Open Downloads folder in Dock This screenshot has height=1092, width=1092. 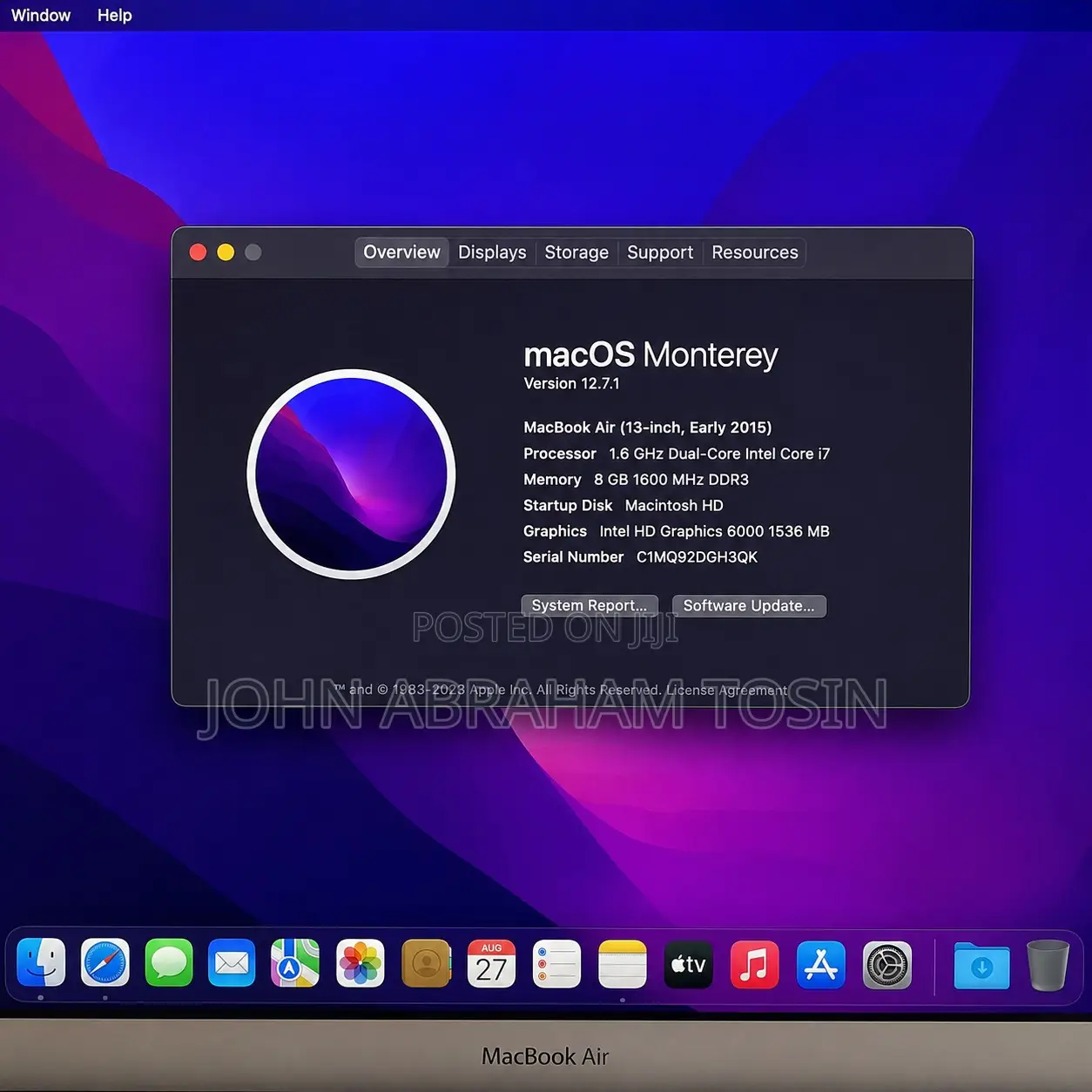[982, 965]
